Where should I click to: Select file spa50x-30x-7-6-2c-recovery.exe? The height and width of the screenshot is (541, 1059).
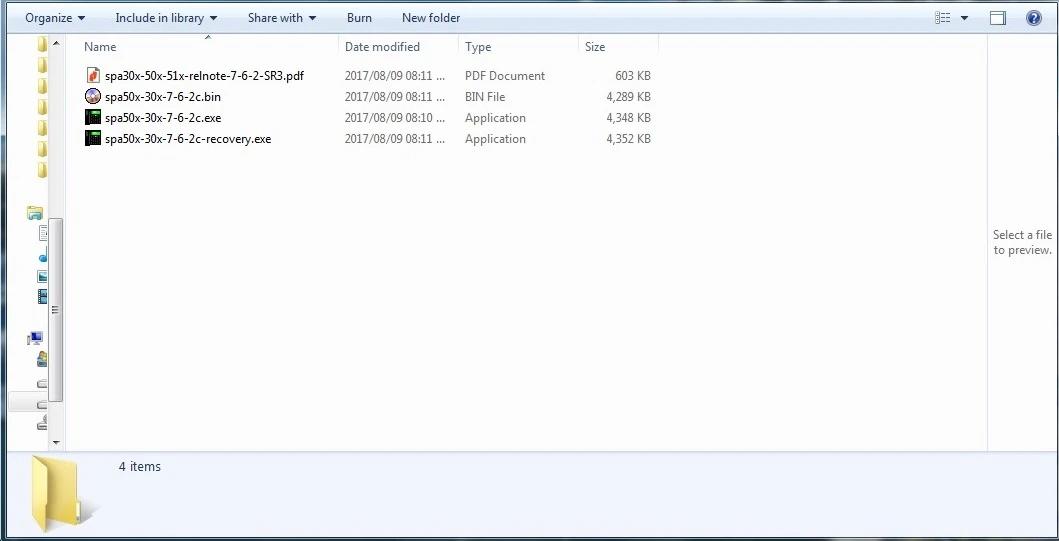click(x=188, y=138)
